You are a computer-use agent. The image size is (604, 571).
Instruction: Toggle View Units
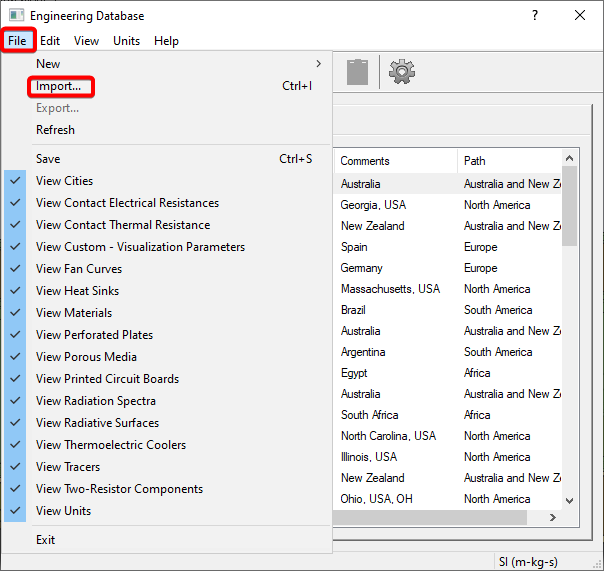pyautogui.click(x=168, y=511)
